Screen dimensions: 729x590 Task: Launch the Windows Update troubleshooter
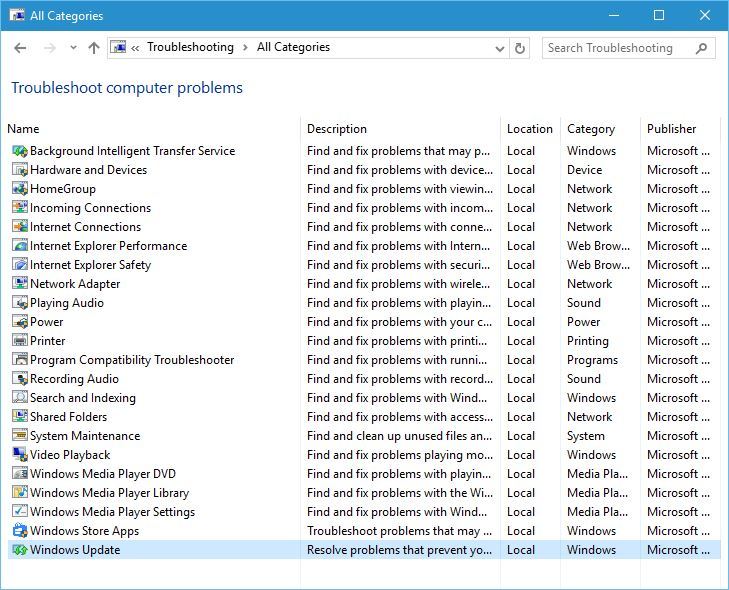click(75, 550)
